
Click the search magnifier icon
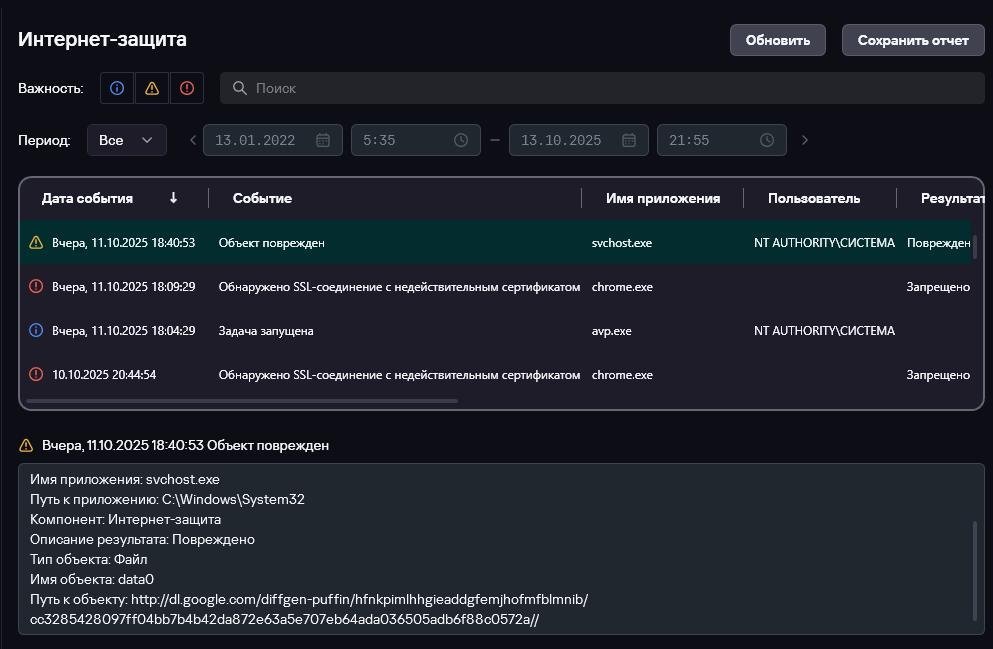pos(240,88)
